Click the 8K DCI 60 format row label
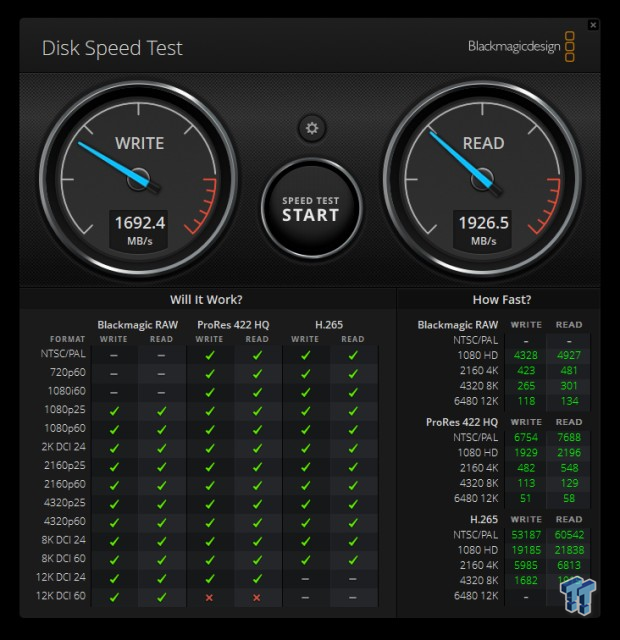Viewport: 620px width, 640px height. pos(64,558)
